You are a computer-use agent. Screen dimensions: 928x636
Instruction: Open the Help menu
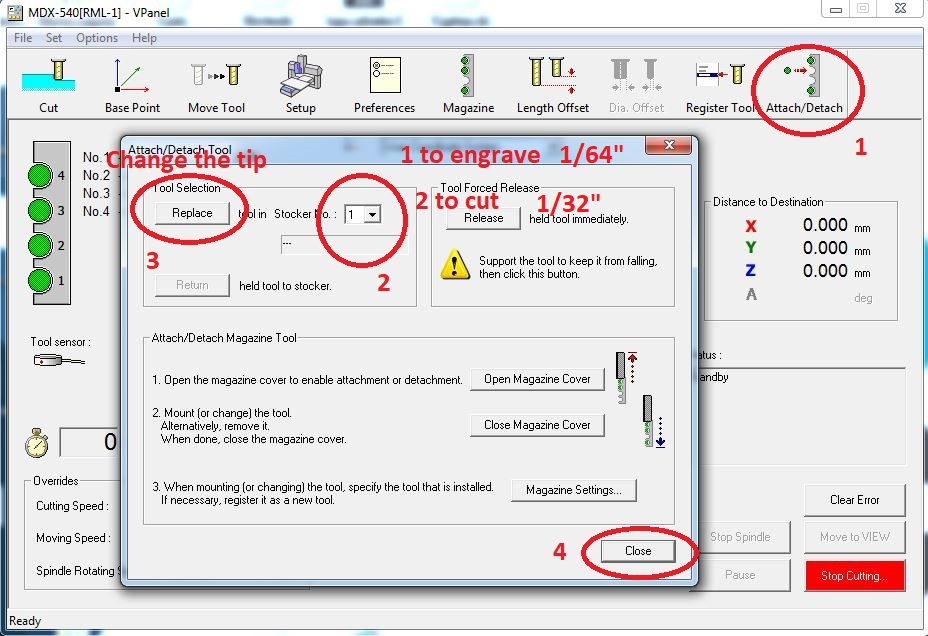pos(144,38)
